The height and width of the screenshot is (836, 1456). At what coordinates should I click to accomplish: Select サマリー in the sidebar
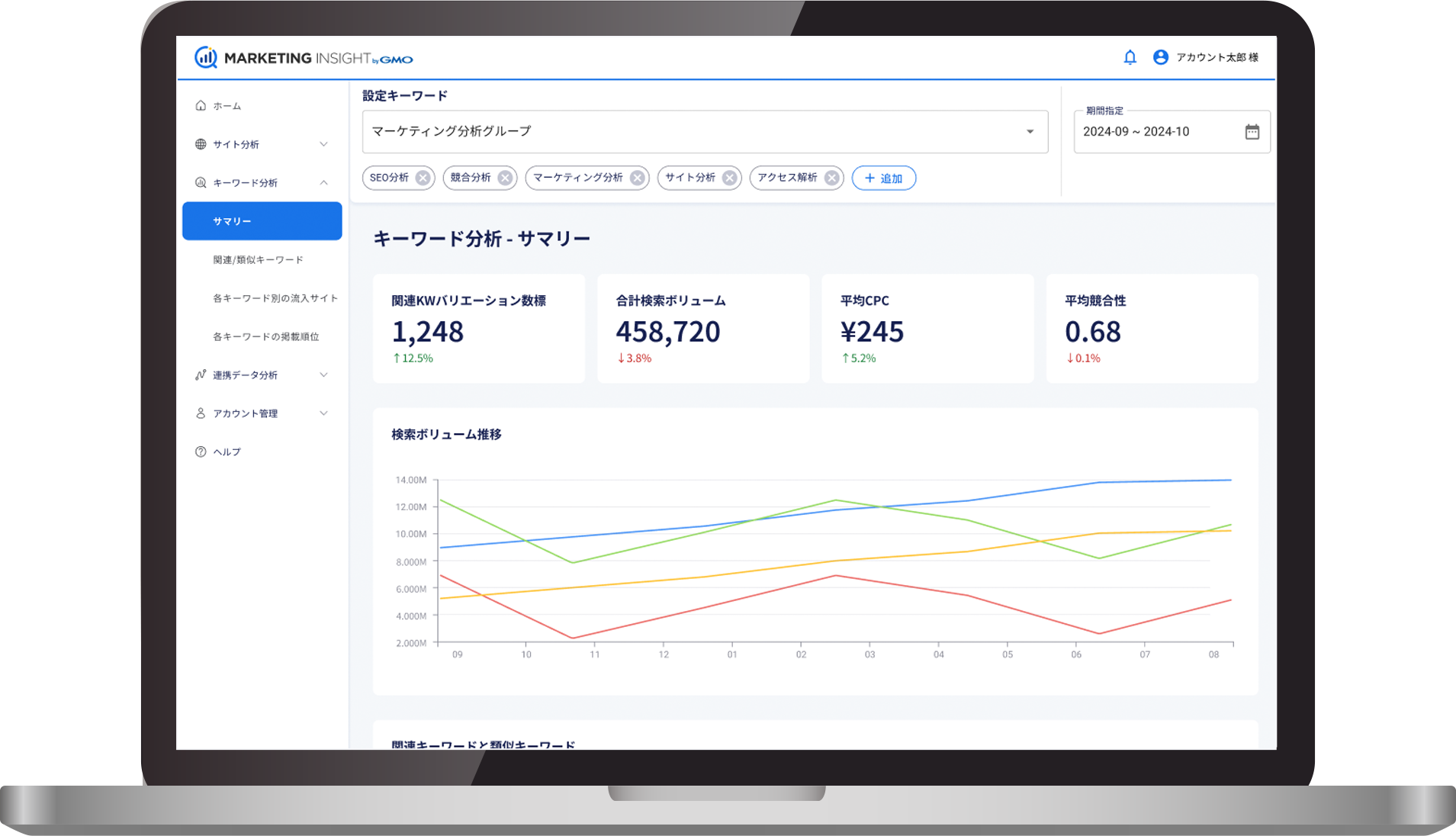pyautogui.click(x=233, y=221)
